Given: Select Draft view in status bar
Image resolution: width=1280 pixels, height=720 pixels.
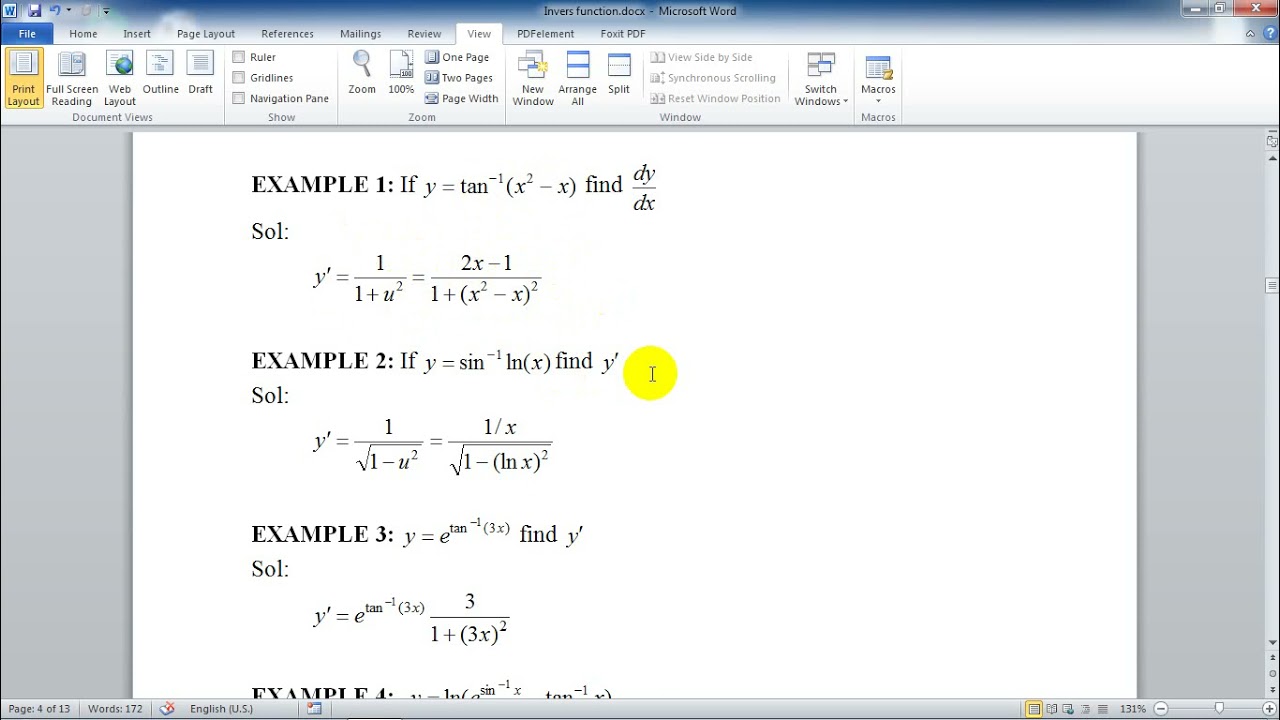Looking at the screenshot, I should point(1101,709).
